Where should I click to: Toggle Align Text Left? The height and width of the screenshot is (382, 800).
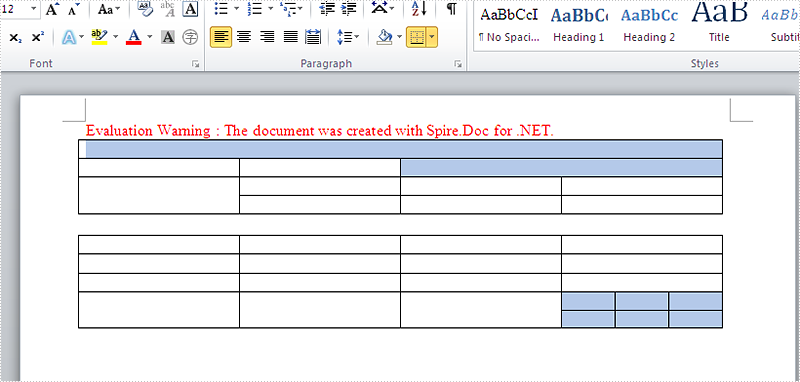(221, 37)
